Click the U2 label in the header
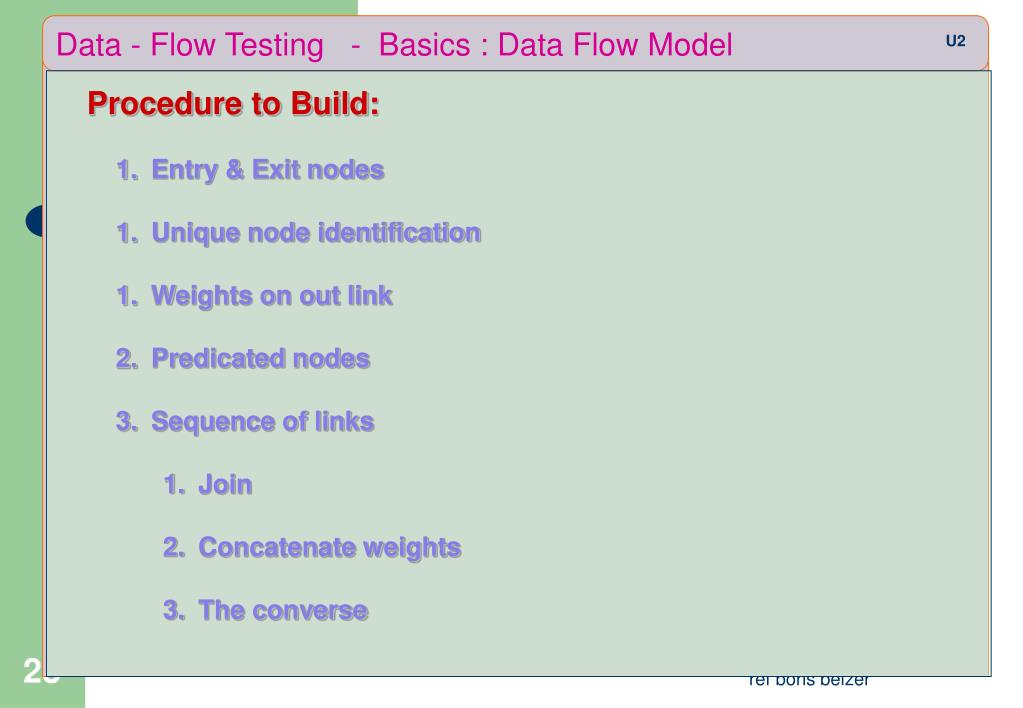The height and width of the screenshot is (708, 1023). click(955, 41)
